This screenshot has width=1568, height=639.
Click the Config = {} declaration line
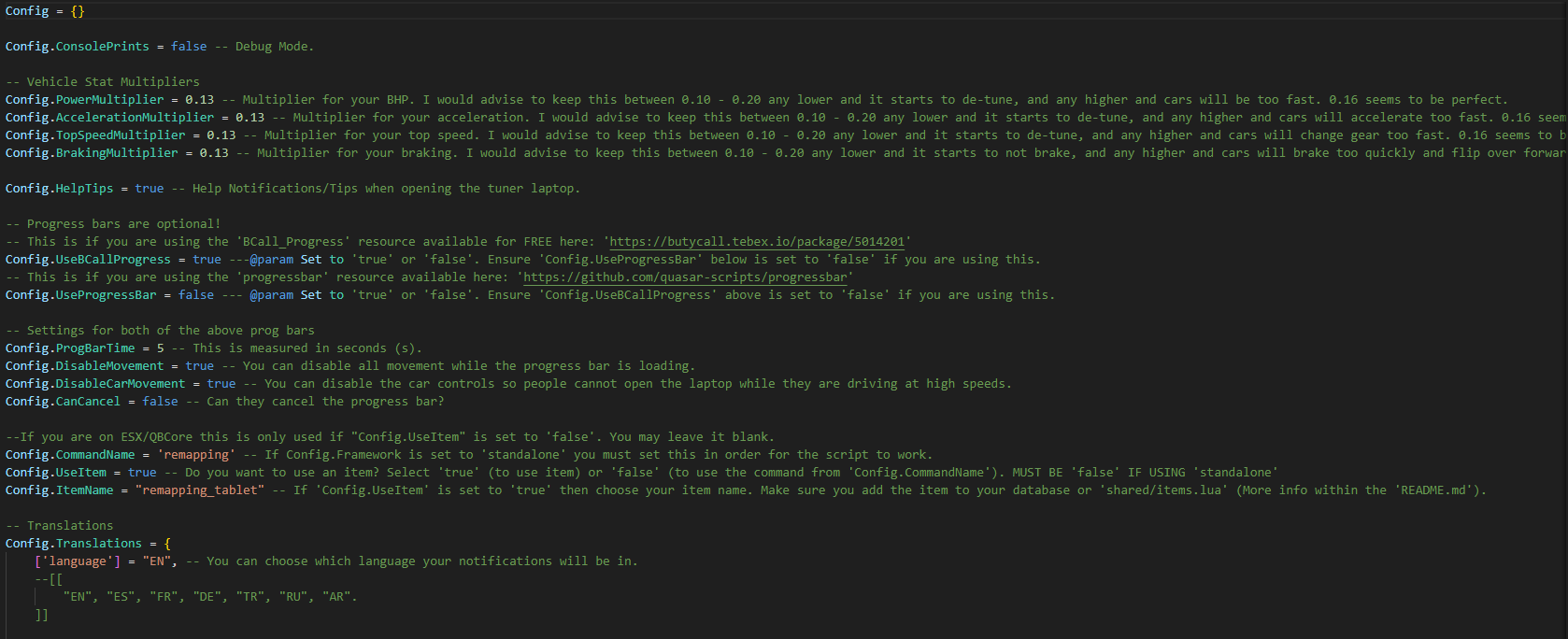(45, 11)
